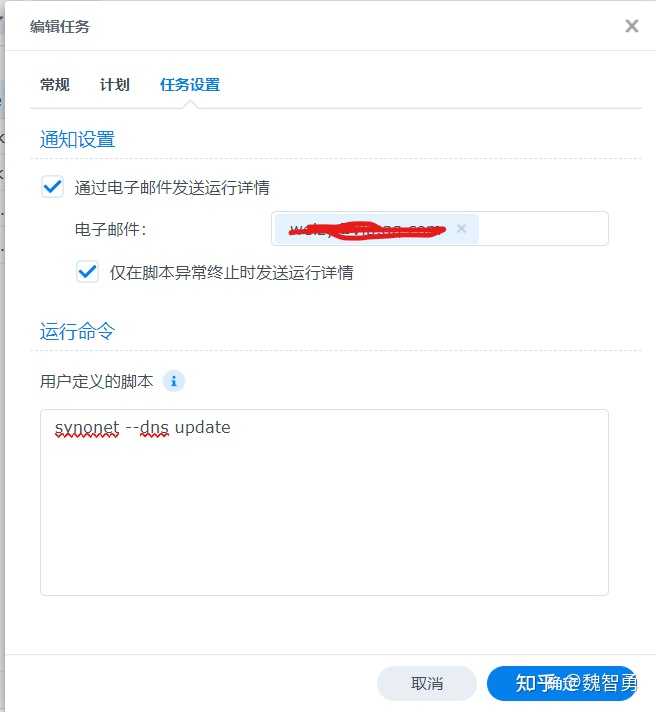The height and width of the screenshot is (712, 656).
Task: Focus the user-defined script text area
Action: [324, 502]
